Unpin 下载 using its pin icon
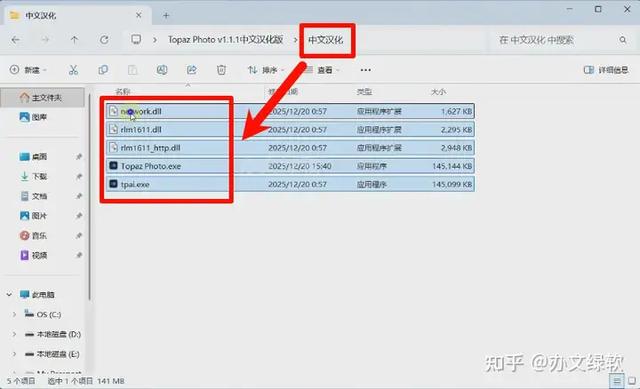The width and height of the screenshot is (640, 389). click(x=79, y=176)
